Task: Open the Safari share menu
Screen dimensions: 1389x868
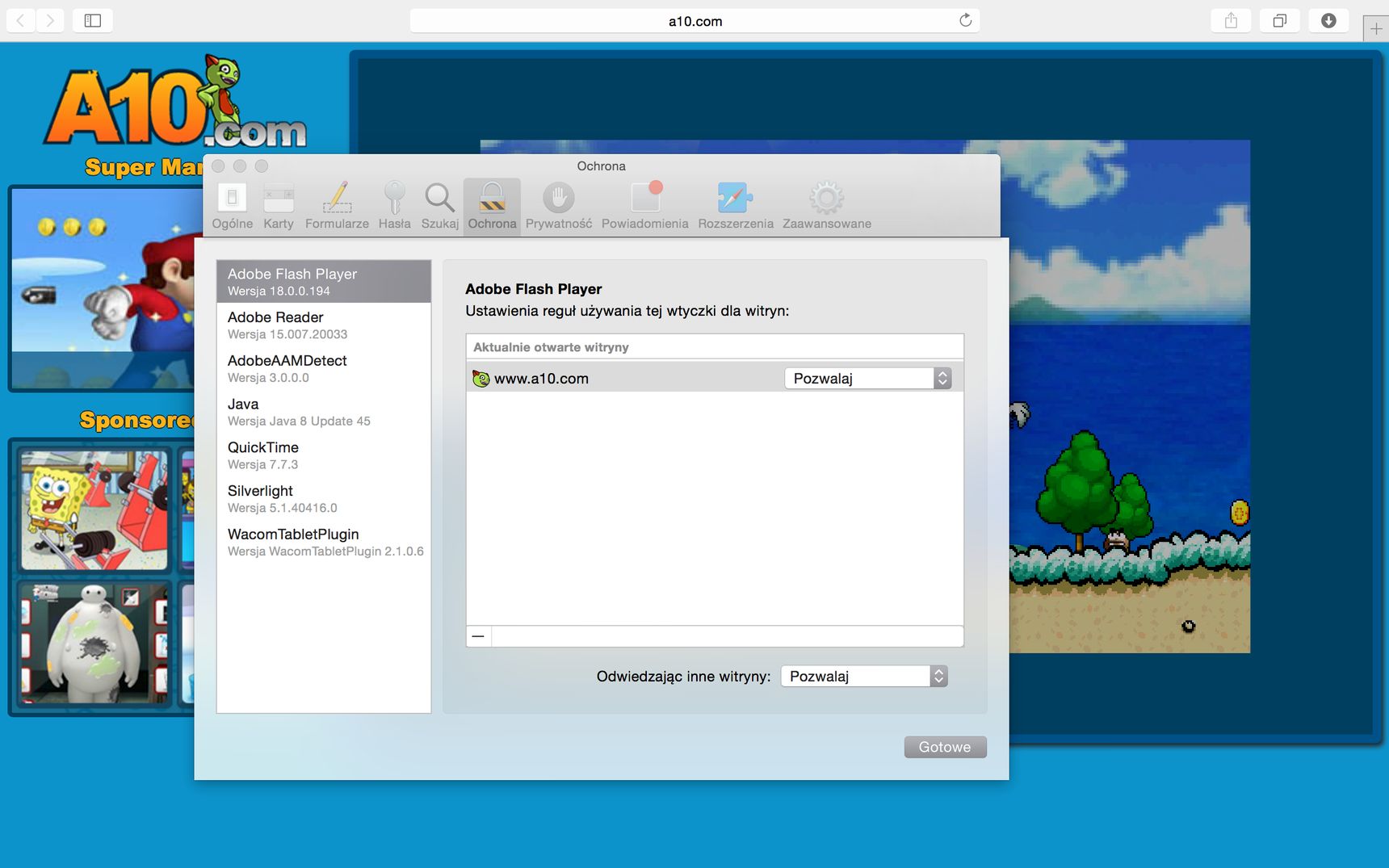Action: click(x=1231, y=20)
